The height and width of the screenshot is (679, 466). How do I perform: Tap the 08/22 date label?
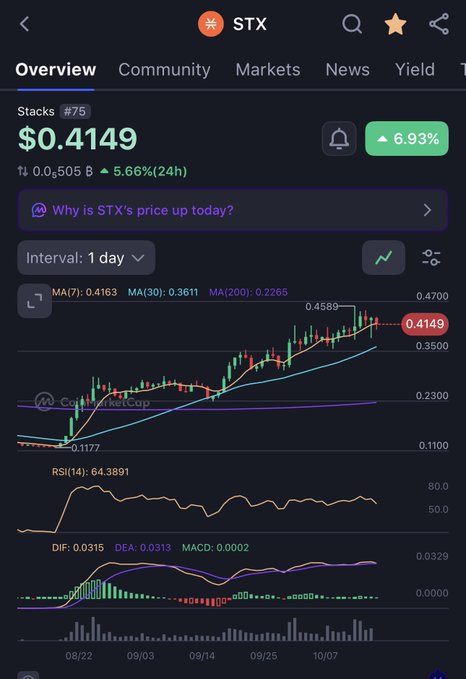pyautogui.click(x=79, y=656)
